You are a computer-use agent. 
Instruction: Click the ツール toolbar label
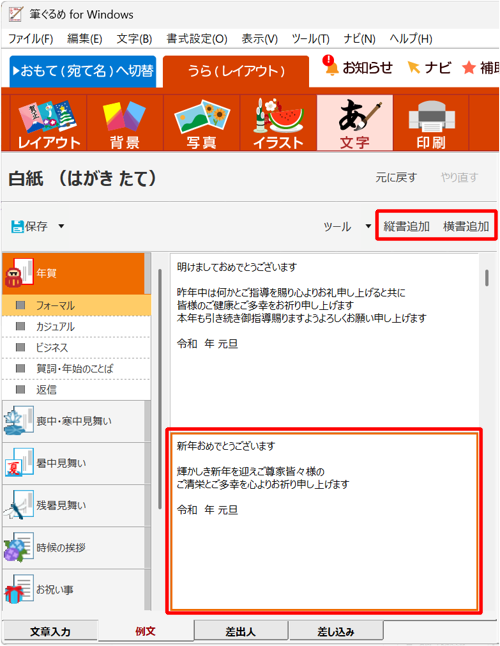click(x=337, y=226)
